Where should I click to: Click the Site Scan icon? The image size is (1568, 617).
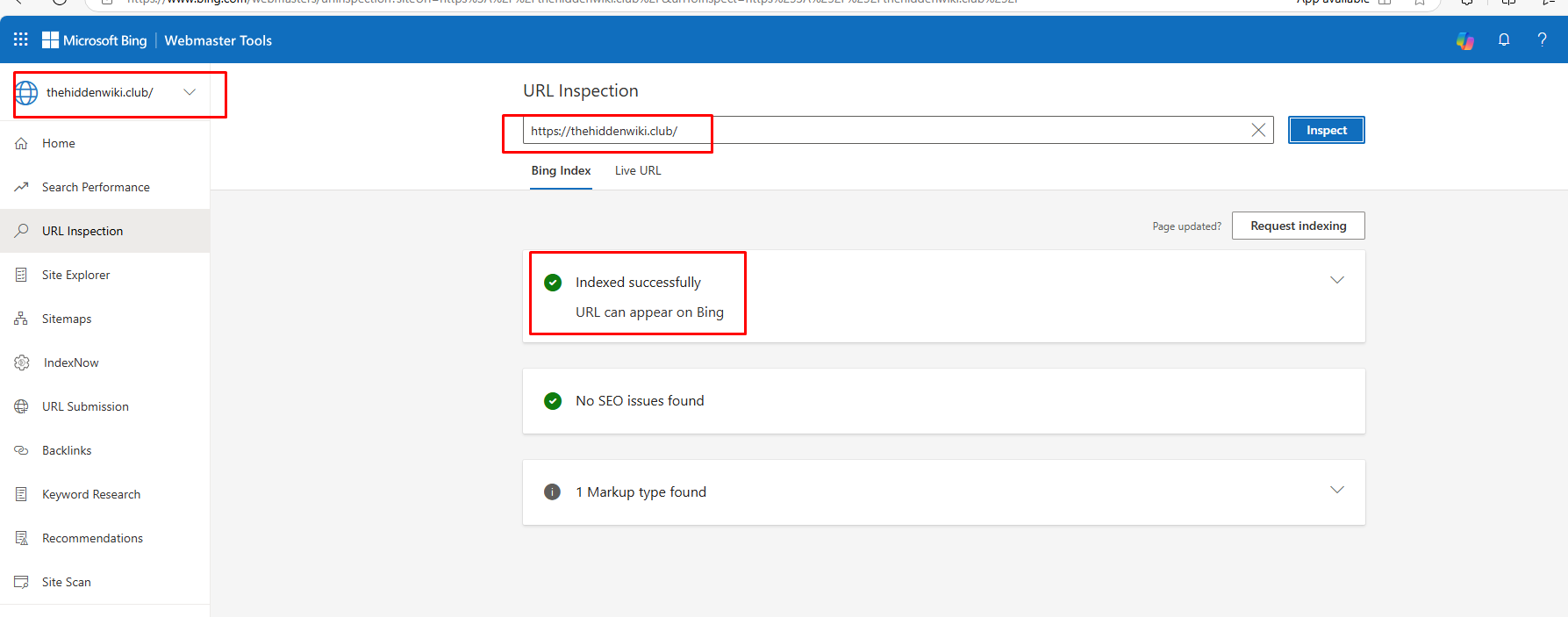(21, 582)
